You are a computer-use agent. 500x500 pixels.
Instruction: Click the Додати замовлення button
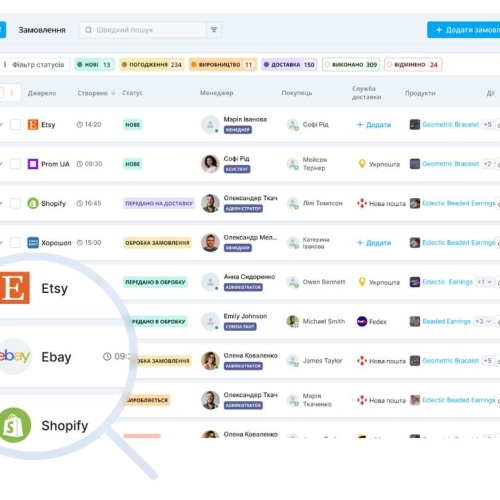click(x=464, y=30)
